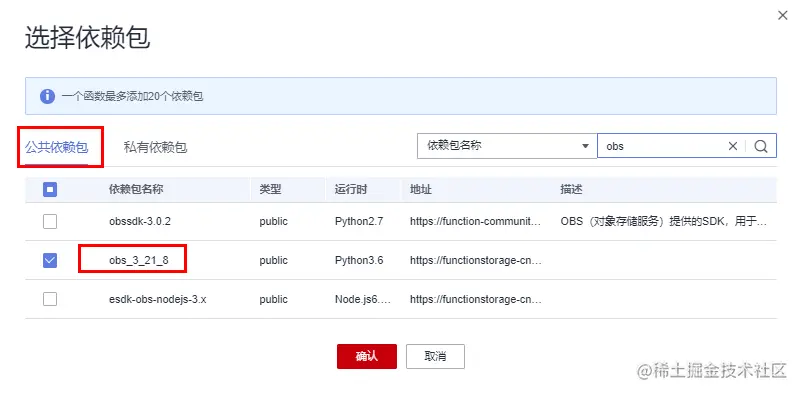Toggle the select-all header checkbox

pyautogui.click(x=50, y=190)
